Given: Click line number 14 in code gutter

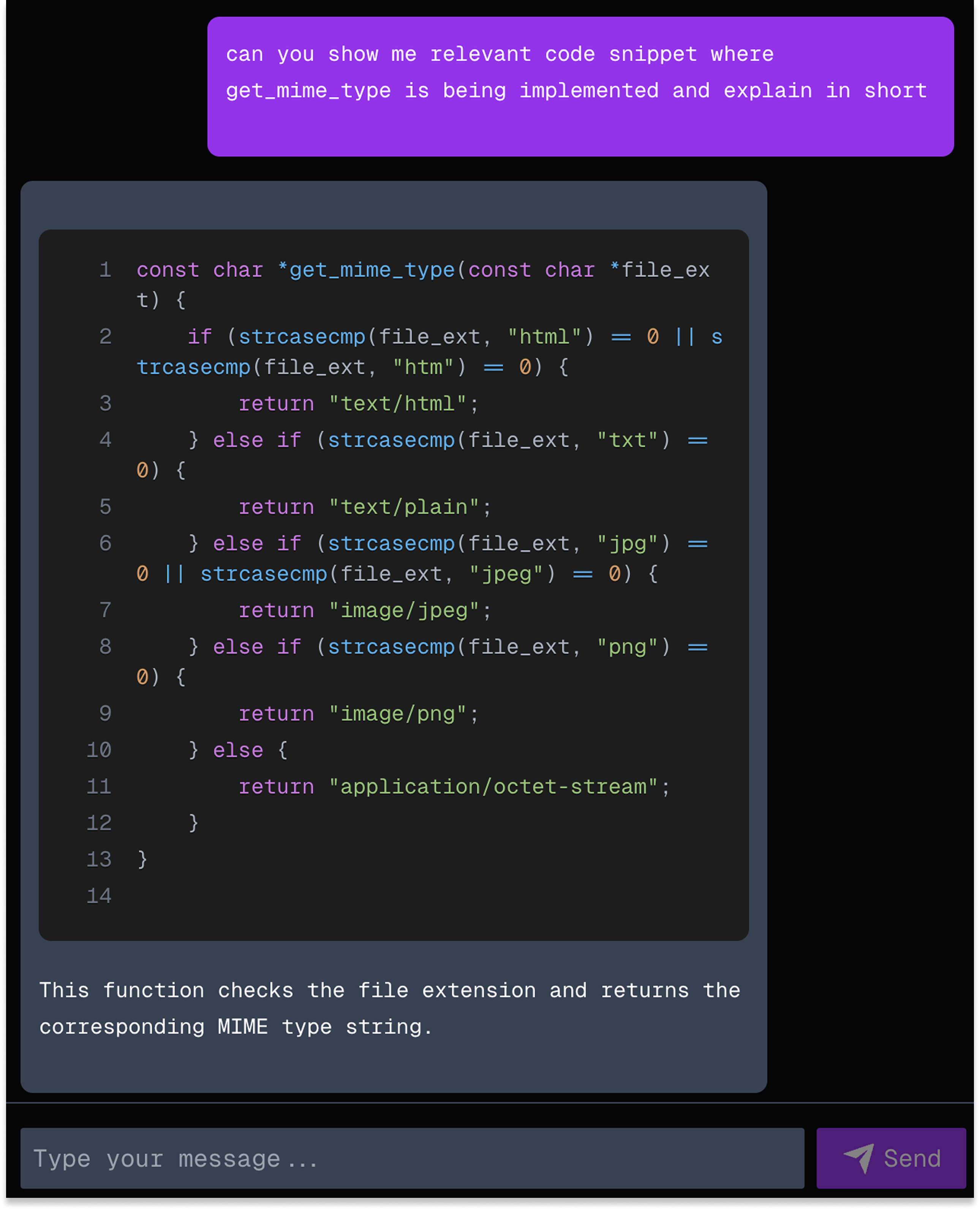Looking at the screenshot, I should 100,896.
